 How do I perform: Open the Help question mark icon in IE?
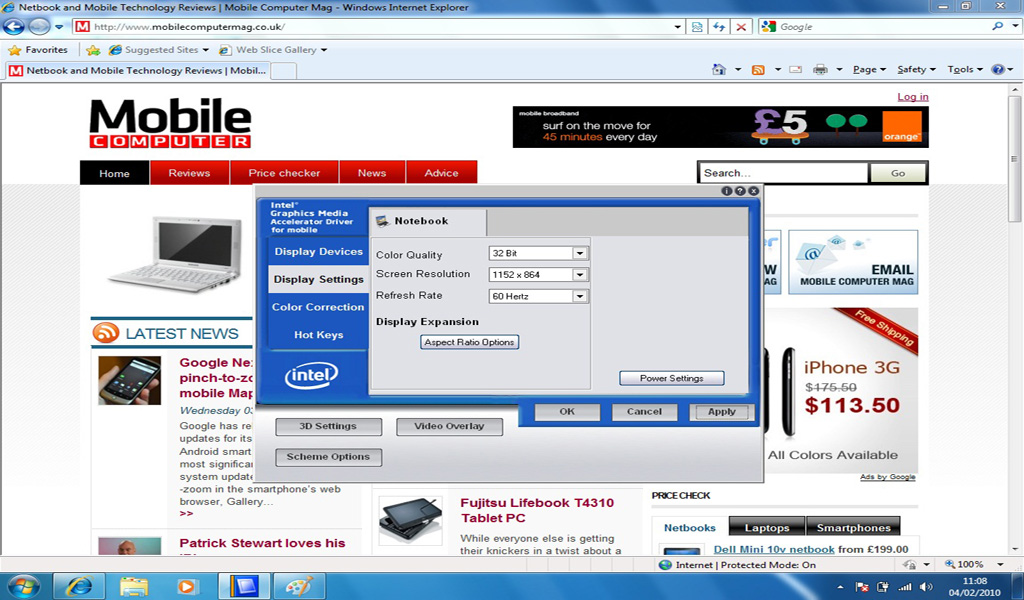[998, 69]
